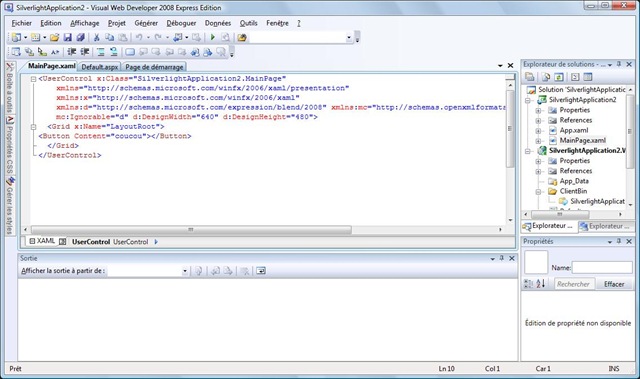Select MainPage.xaml in the solution tree

pyautogui.click(x=582, y=140)
